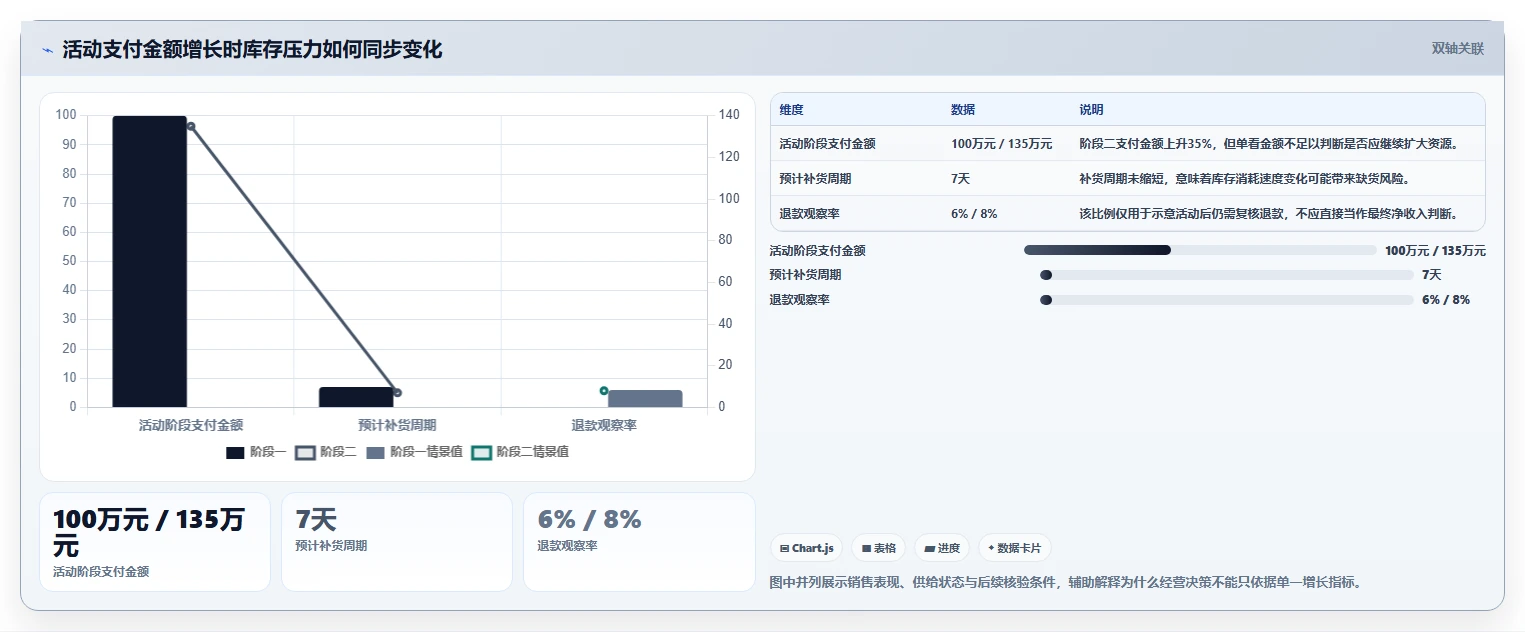Click the 表格 tag

878,548
